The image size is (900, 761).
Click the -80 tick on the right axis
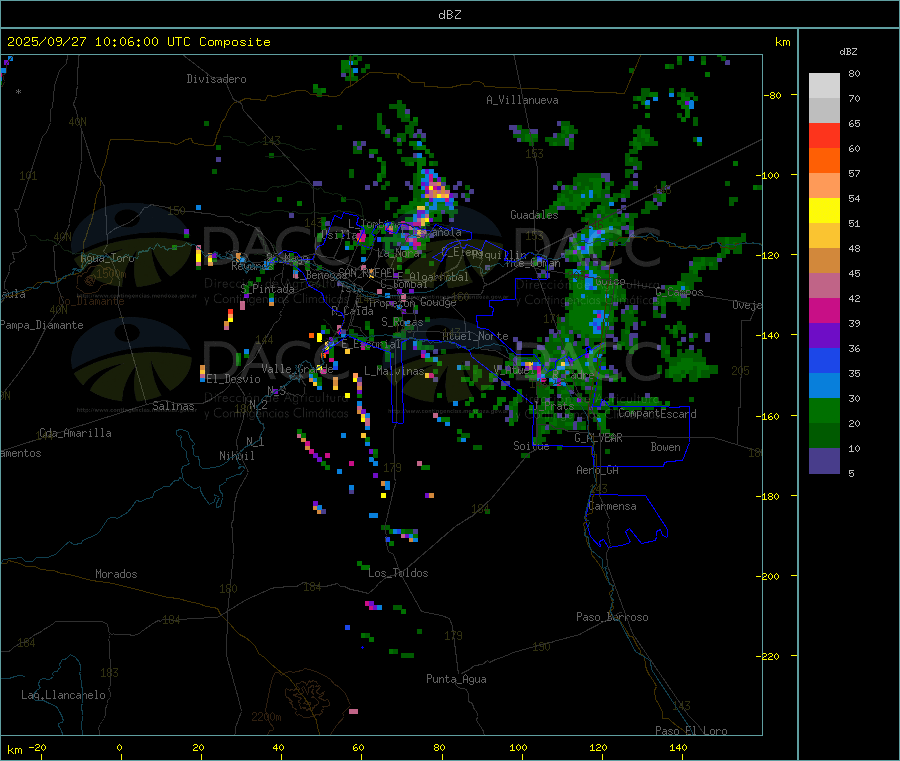(x=773, y=95)
